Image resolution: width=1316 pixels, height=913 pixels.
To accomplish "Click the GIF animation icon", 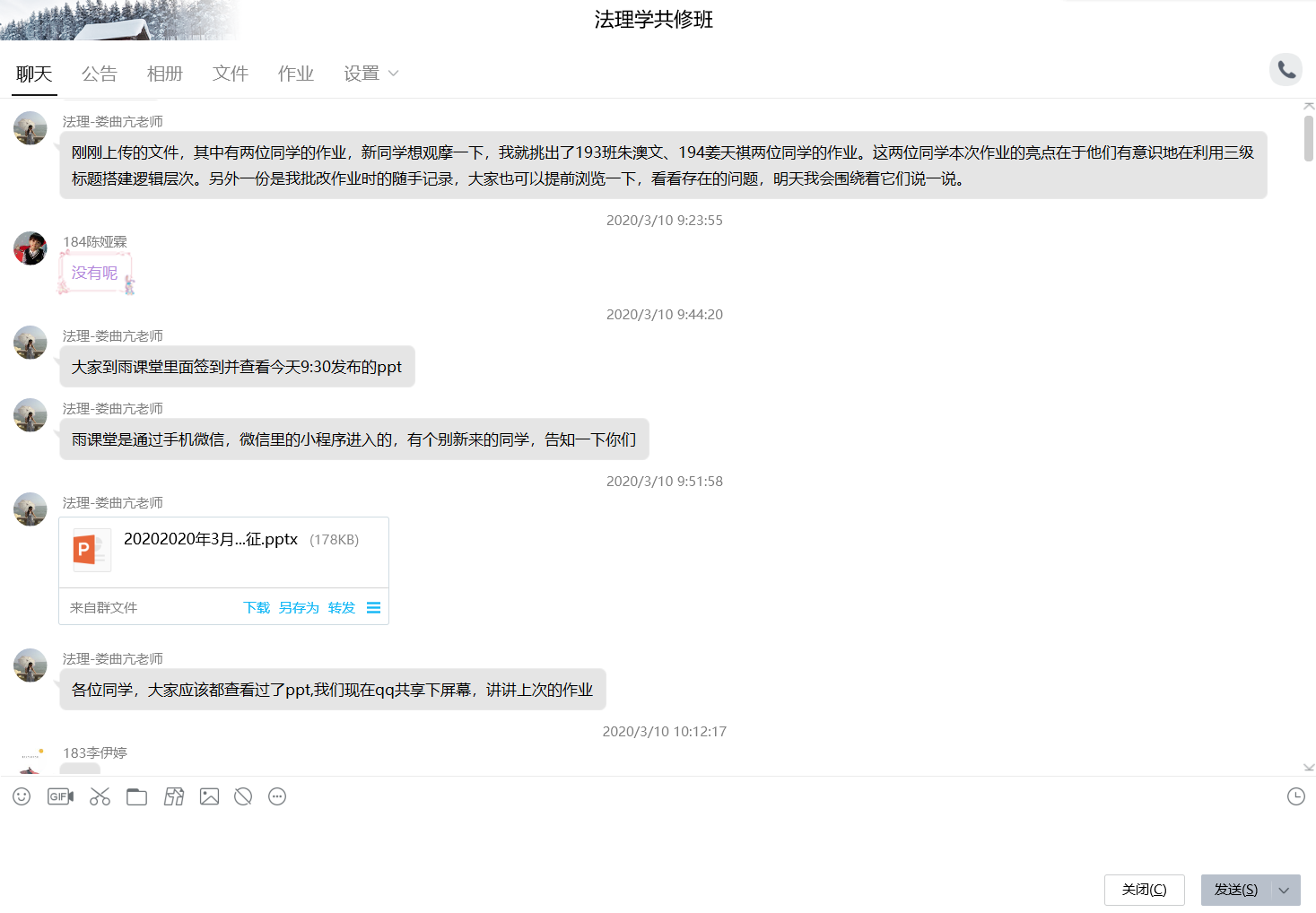I will click(x=60, y=796).
